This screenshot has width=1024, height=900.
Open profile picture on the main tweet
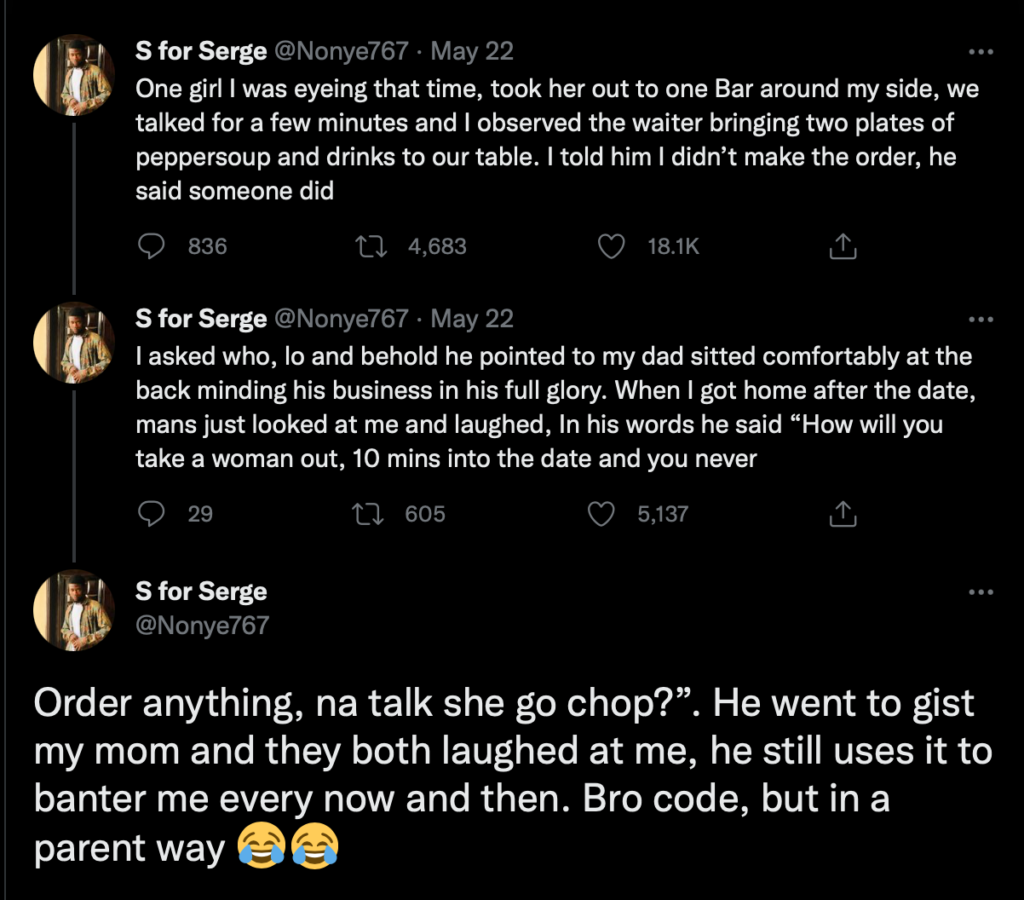pos(74,610)
